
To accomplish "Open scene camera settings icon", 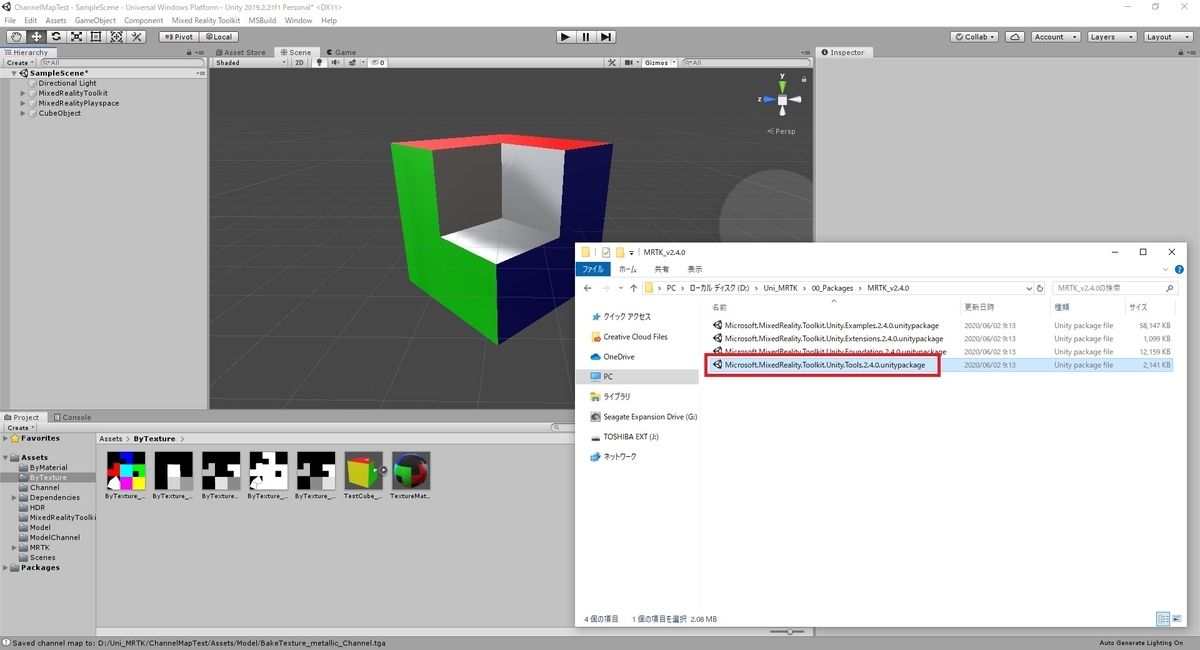I will [630, 62].
